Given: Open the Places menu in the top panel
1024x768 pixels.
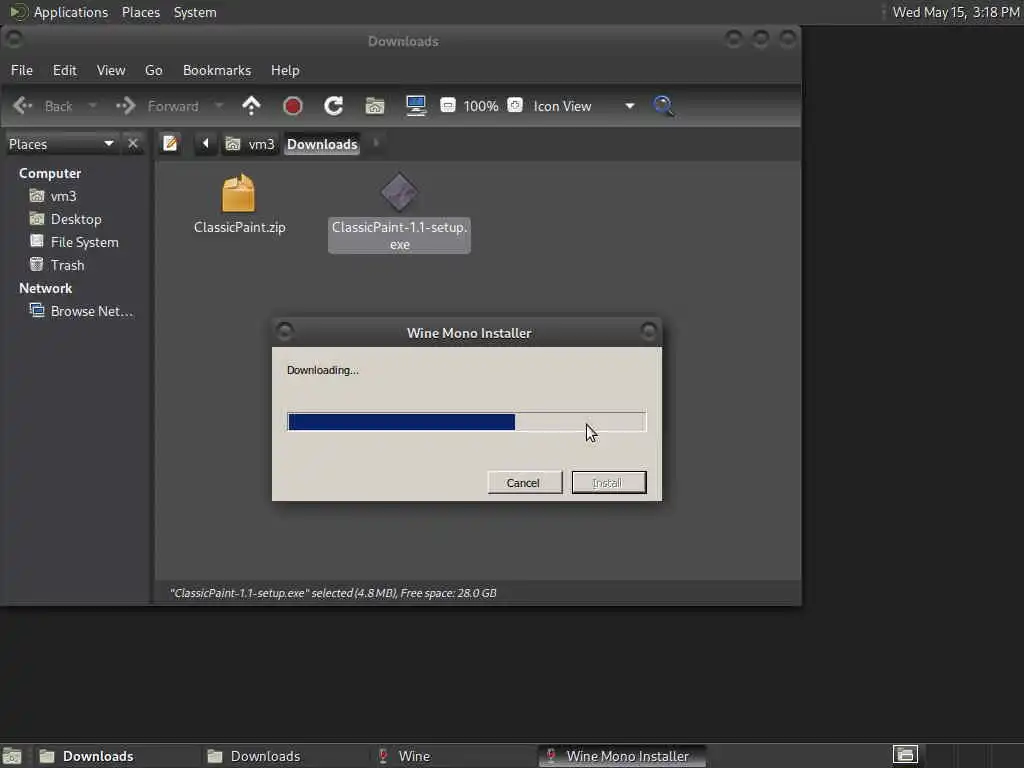Looking at the screenshot, I should [x=141, y=12].
